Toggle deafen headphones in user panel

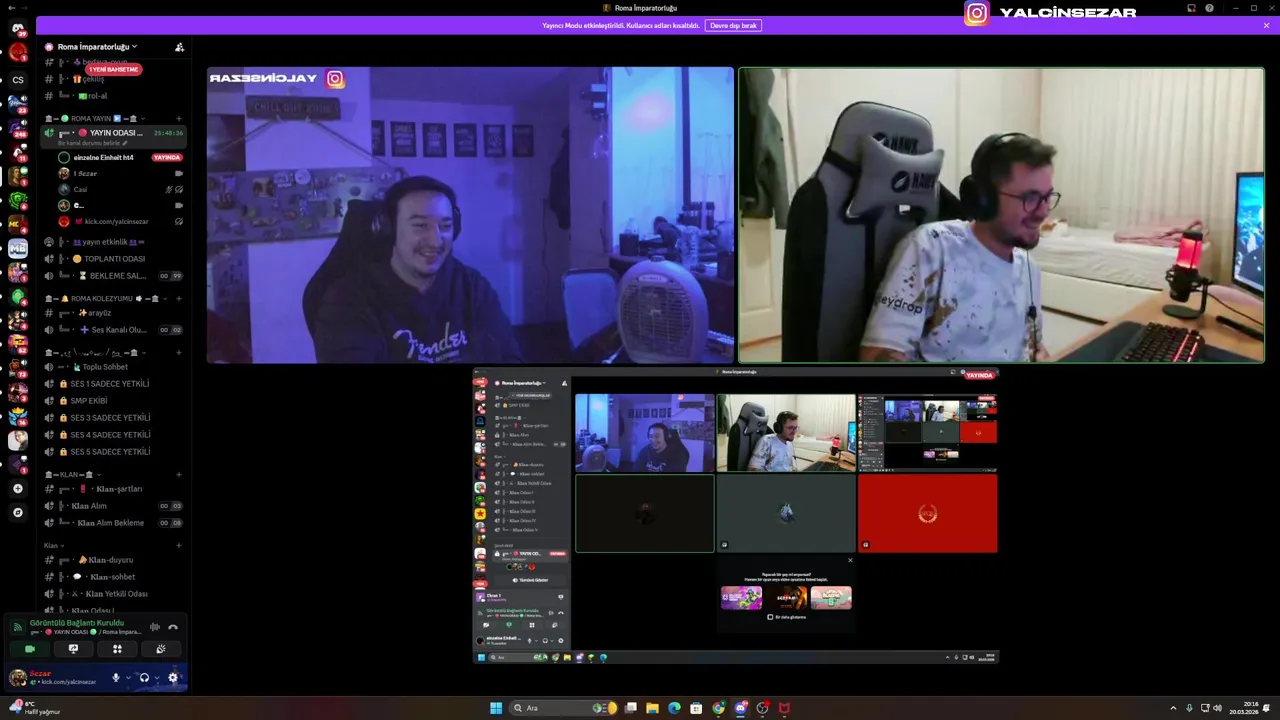[x=145, y=678]
